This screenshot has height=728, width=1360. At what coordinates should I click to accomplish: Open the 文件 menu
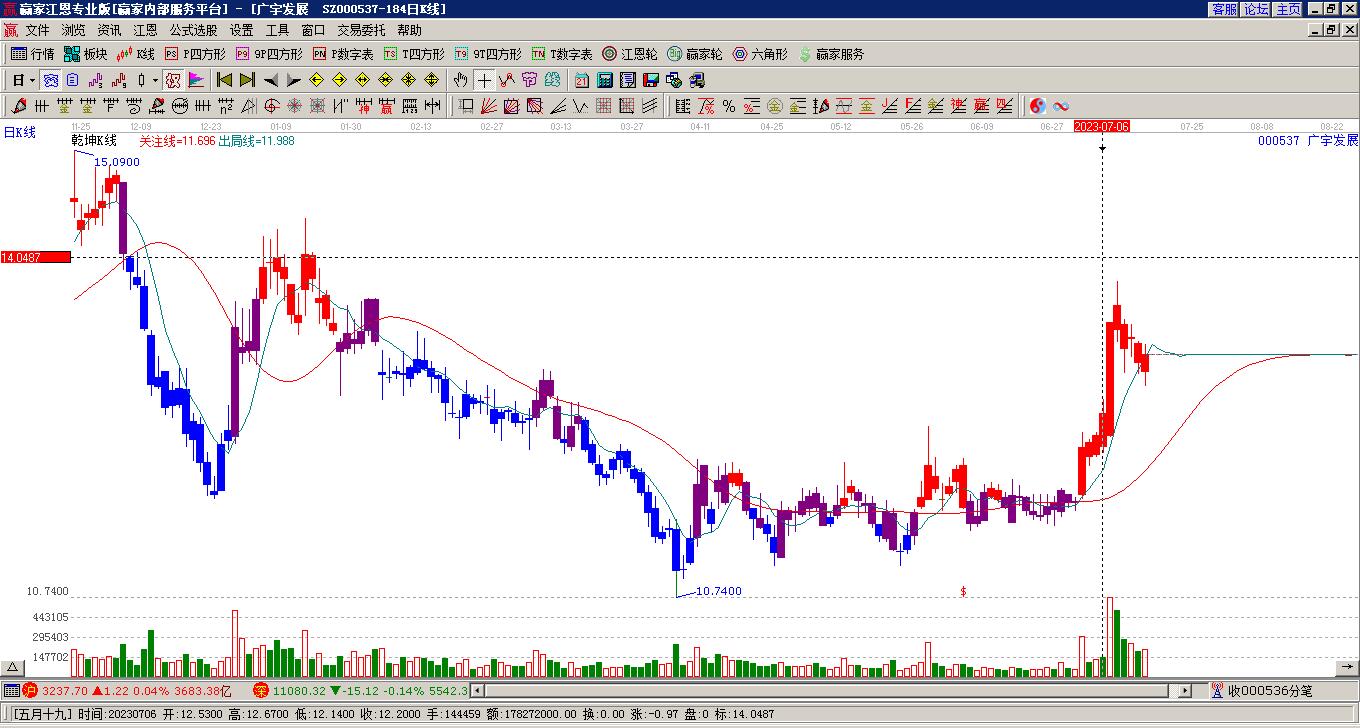click(37, 31)
